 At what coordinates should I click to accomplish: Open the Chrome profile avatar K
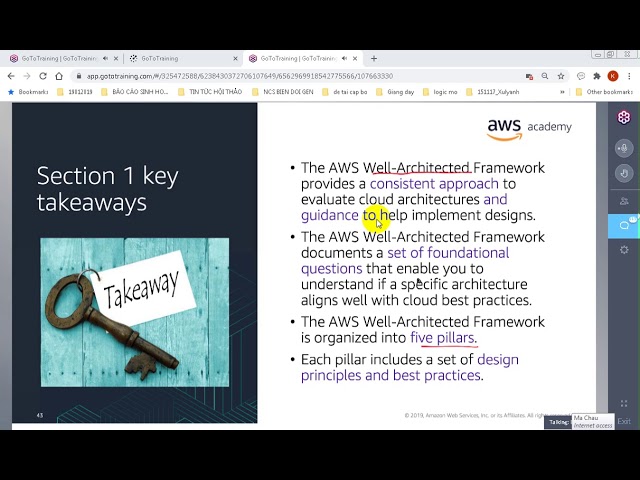coord(613,76)
